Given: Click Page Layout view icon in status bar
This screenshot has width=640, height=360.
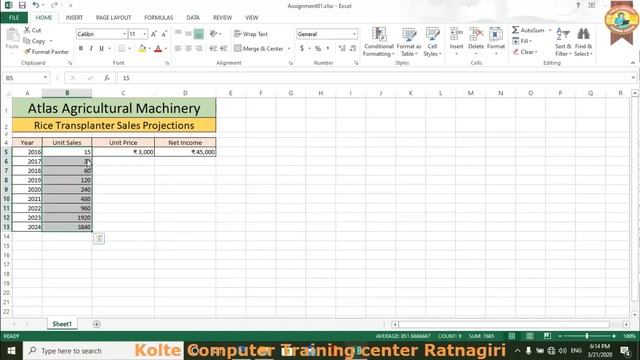Looking at the screenshot, I should click(x=529, y=336).
